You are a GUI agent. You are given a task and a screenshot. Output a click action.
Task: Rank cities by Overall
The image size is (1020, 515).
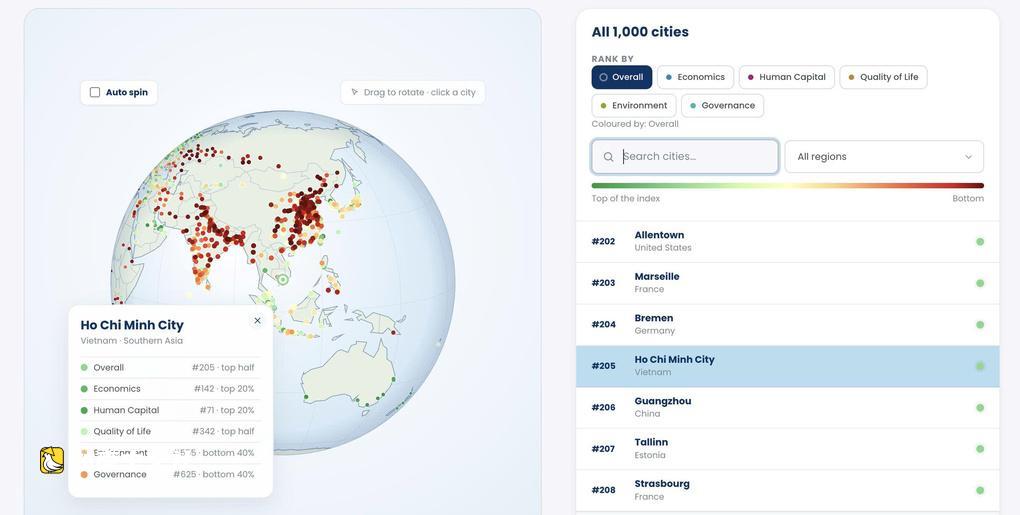click(621, 77)
